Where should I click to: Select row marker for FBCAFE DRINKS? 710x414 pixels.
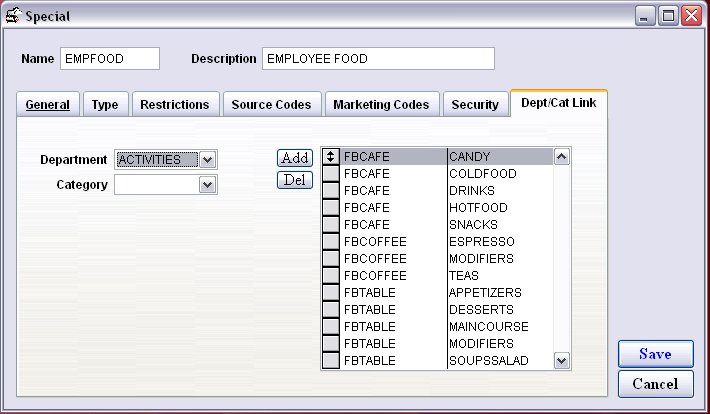[331, 191]
